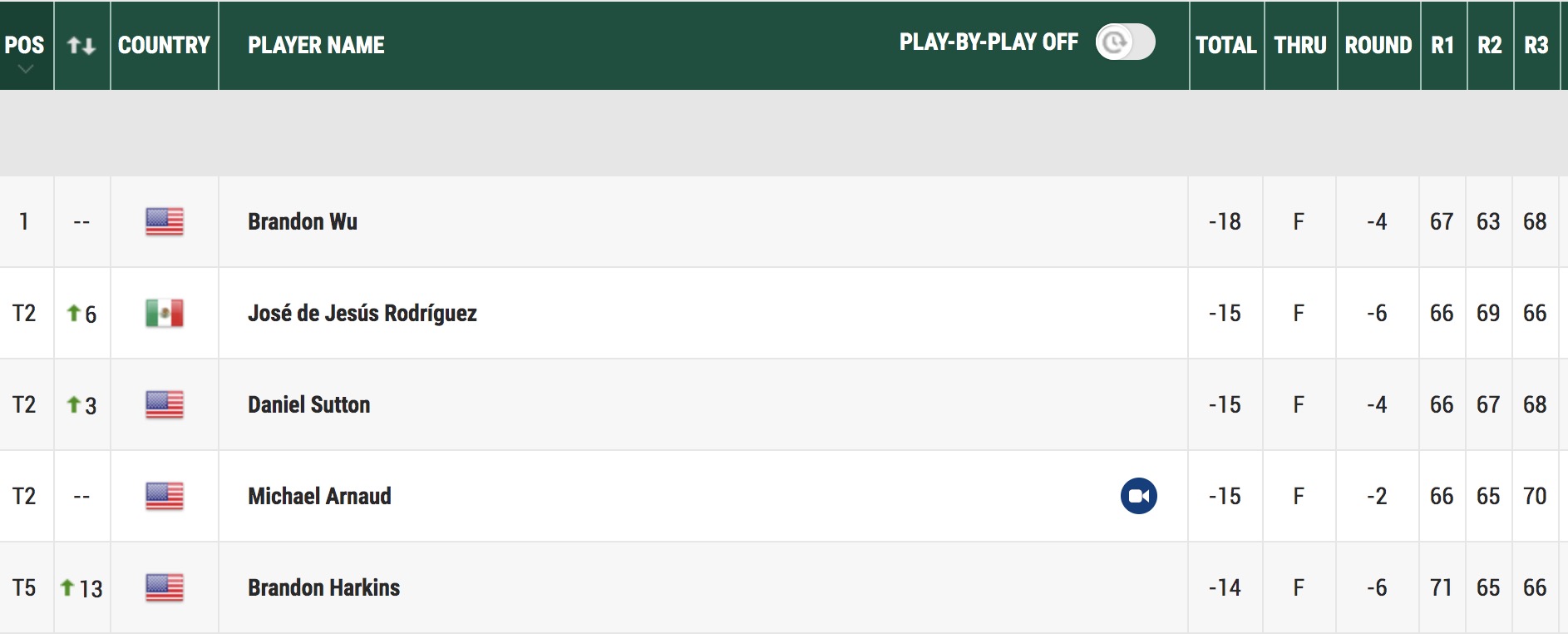Sort by the THRU column header
The width and height of the screenshot is (1568, 634).
point(1300,45)
